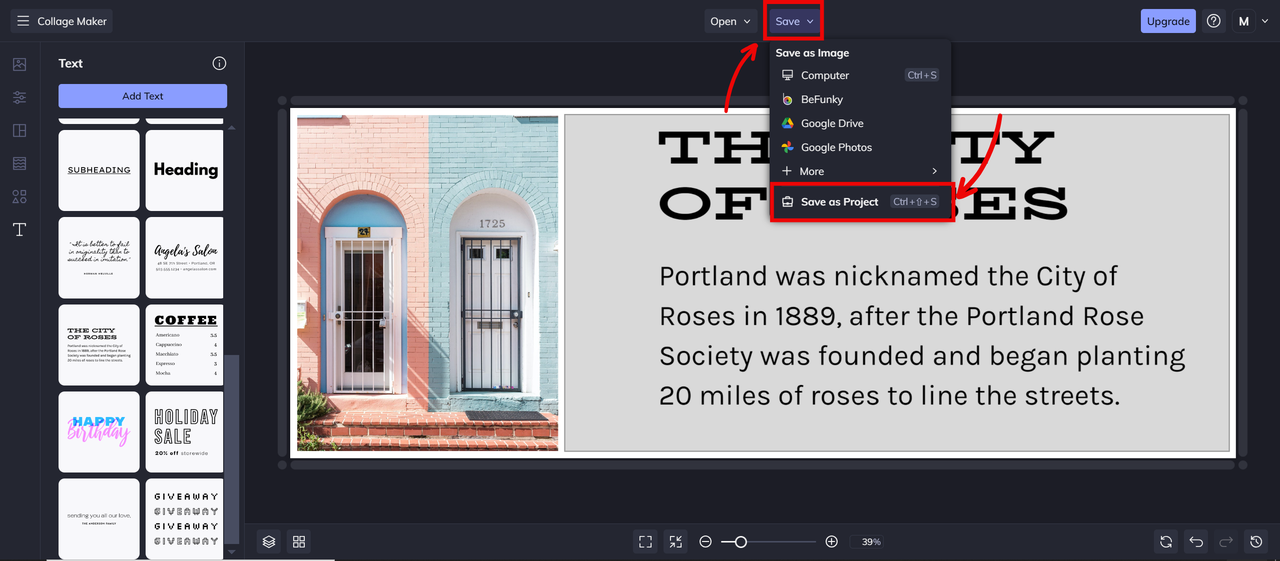Collapse the Save dropdown button
The image size is (1280, 561).
[x=795, y=21]
